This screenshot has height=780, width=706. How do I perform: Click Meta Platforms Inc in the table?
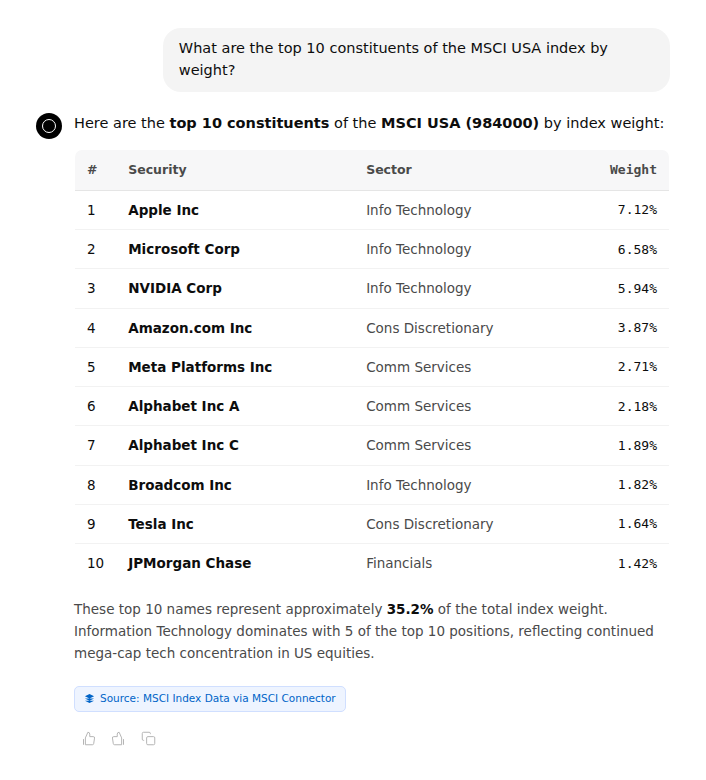pyautogui.click(x=200, y=367)
